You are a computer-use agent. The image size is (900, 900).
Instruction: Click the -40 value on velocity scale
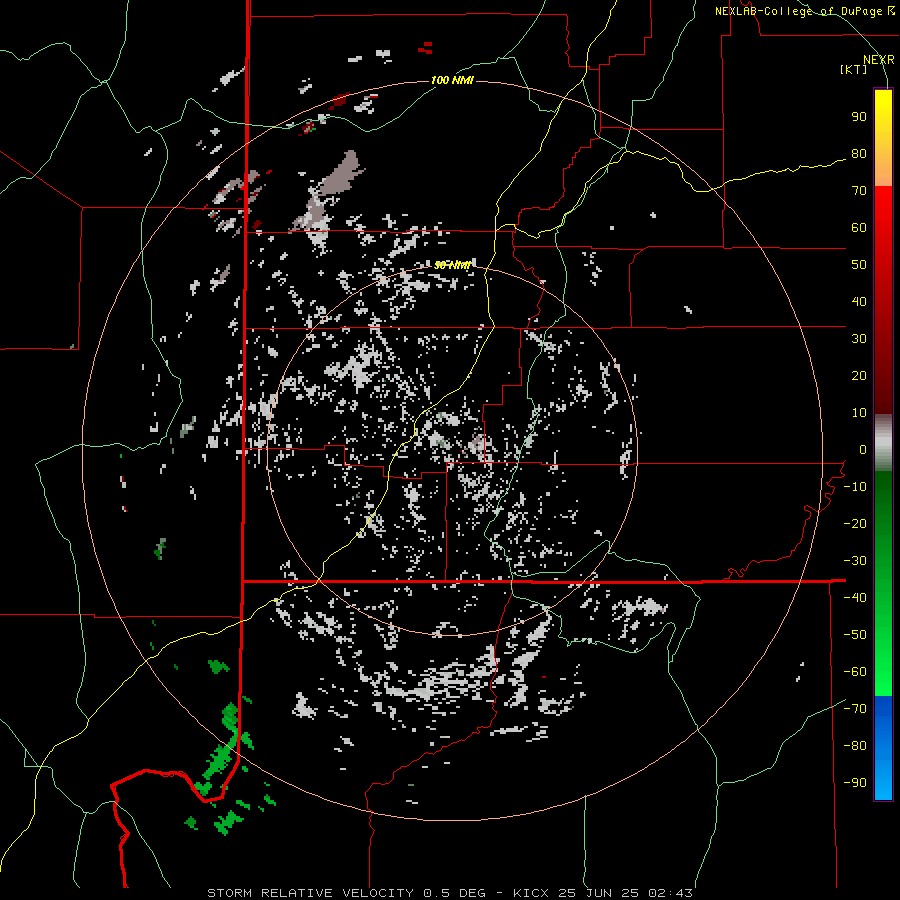coord(855,598)
